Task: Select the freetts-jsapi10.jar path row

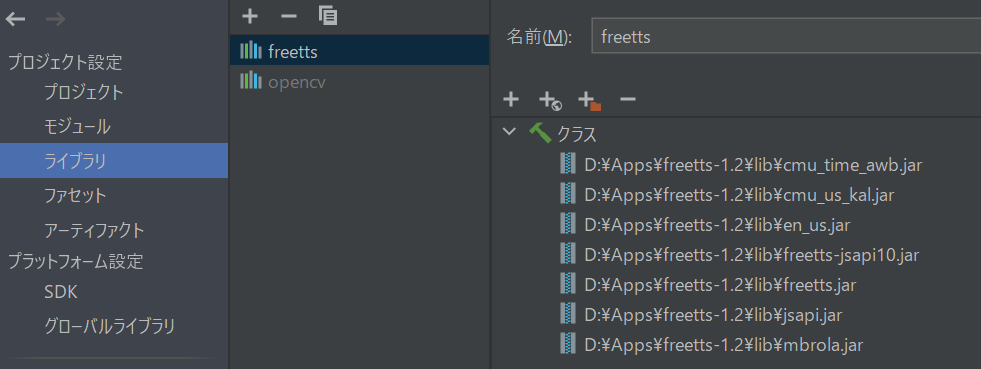Action: pyautogui.click(x=751, y=255)
